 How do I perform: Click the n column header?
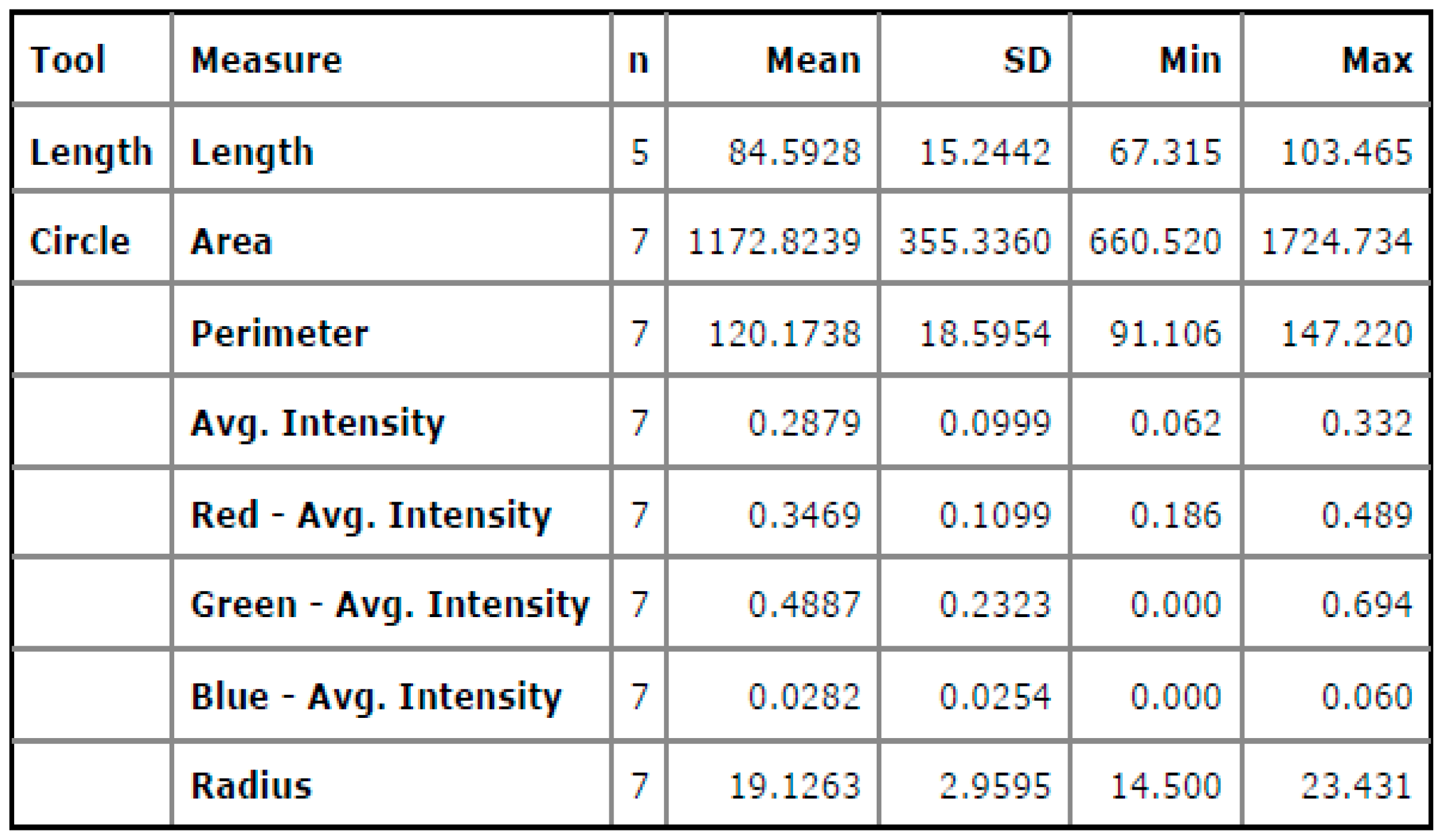(x=638, y=60)
